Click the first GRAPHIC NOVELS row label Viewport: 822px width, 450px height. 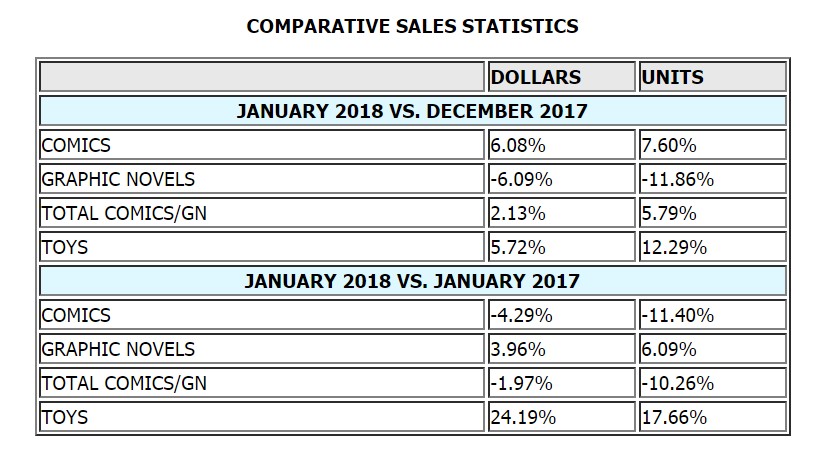click(x=118, y=179)
